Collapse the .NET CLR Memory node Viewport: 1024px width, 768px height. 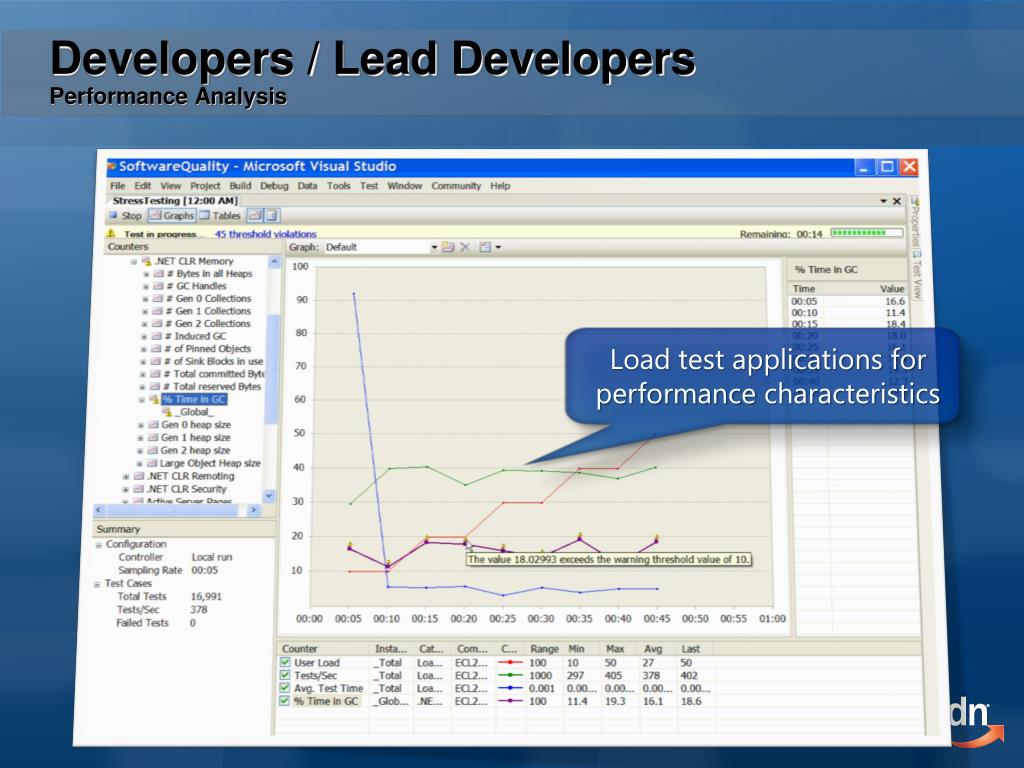134,261
